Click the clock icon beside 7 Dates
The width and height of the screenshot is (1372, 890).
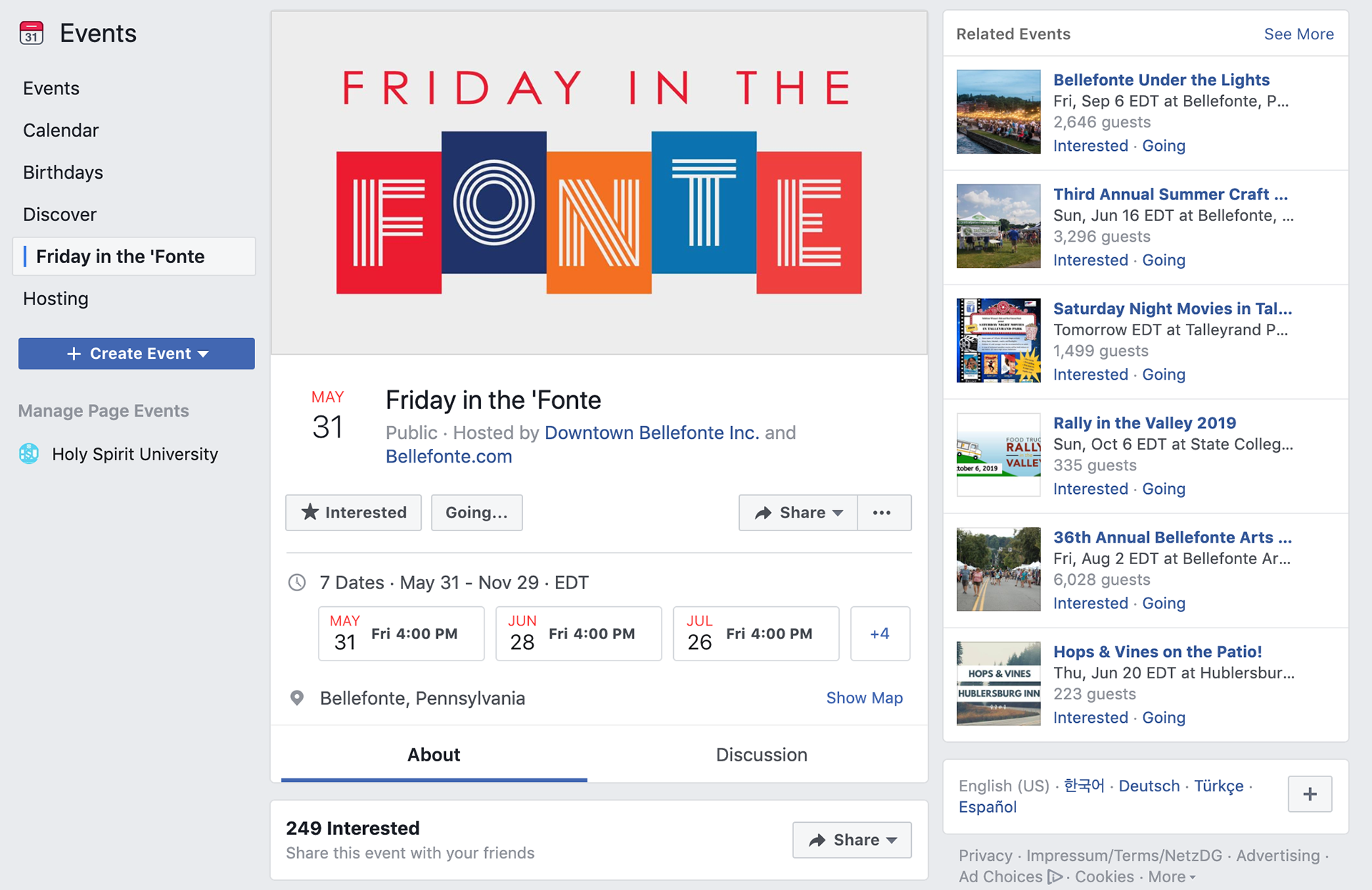pos(297,583)
